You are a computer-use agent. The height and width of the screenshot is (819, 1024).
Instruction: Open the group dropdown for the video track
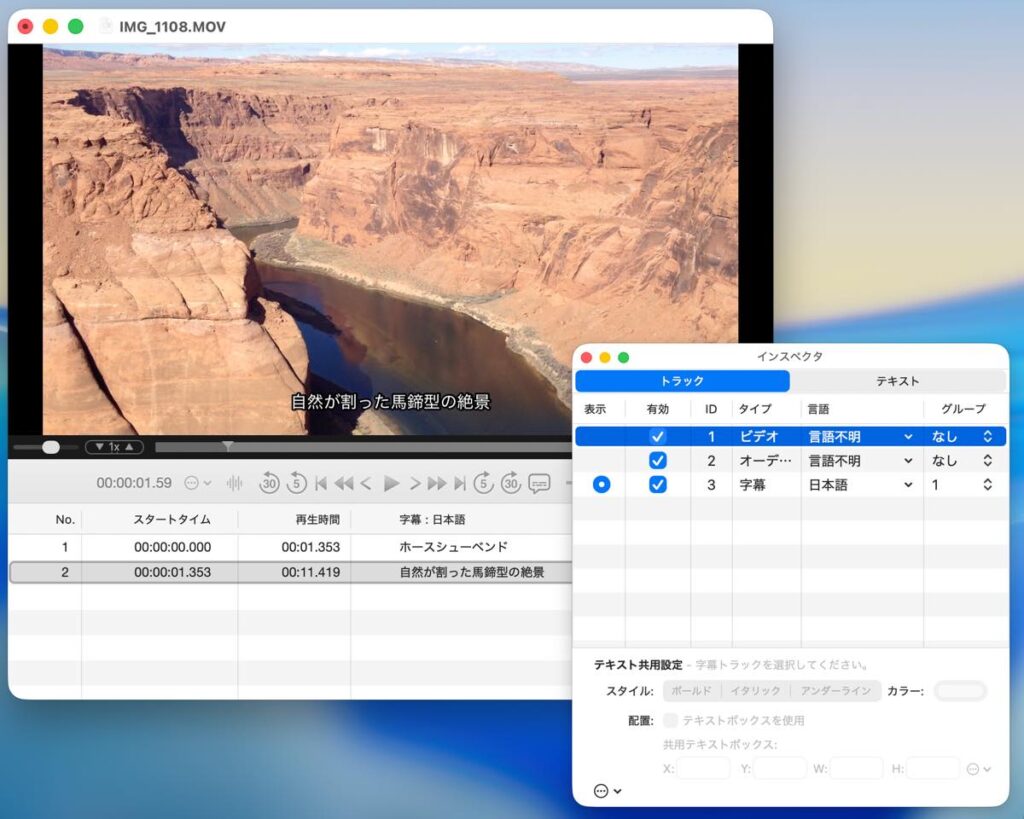point(962,437)
